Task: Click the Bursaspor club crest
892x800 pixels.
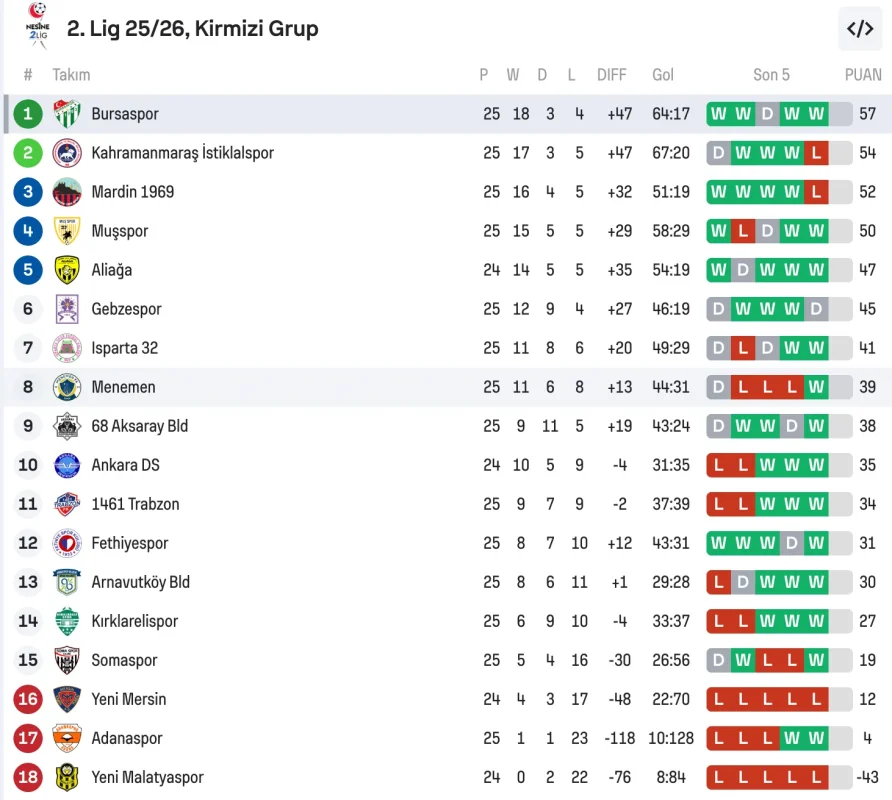Action: click(x=67, y=114)
